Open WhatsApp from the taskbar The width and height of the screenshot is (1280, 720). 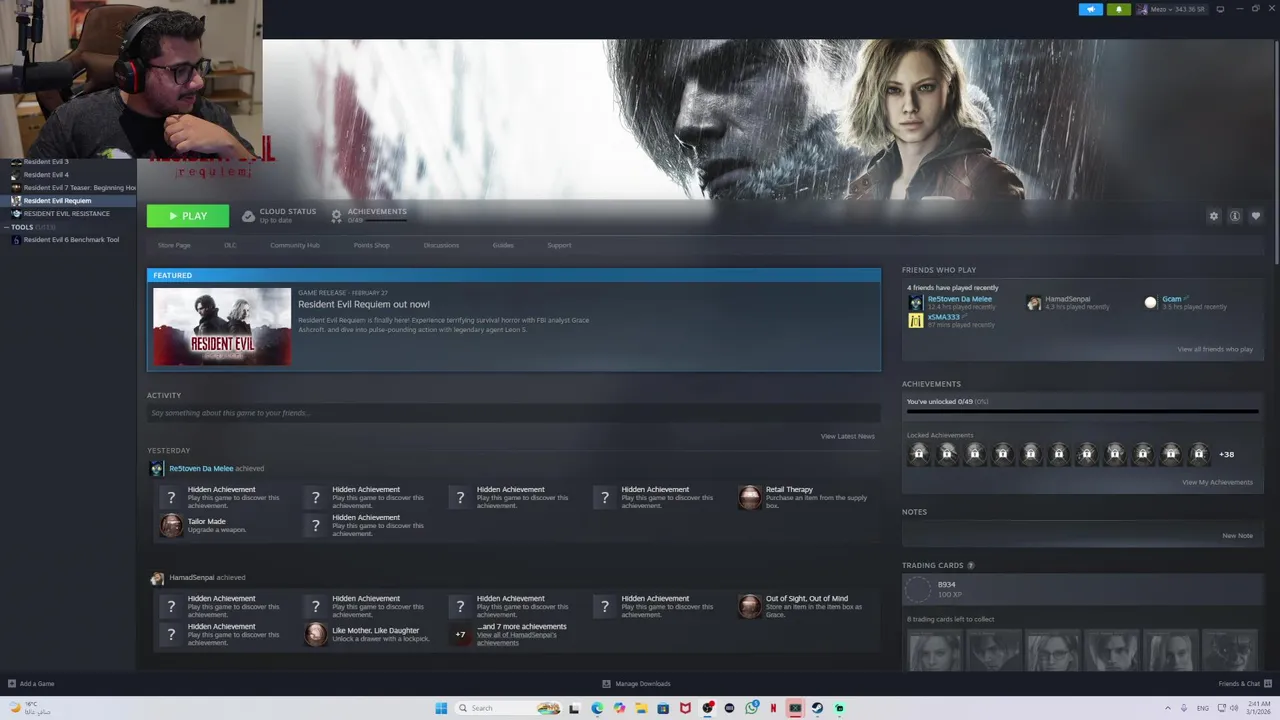pos(751,708)
